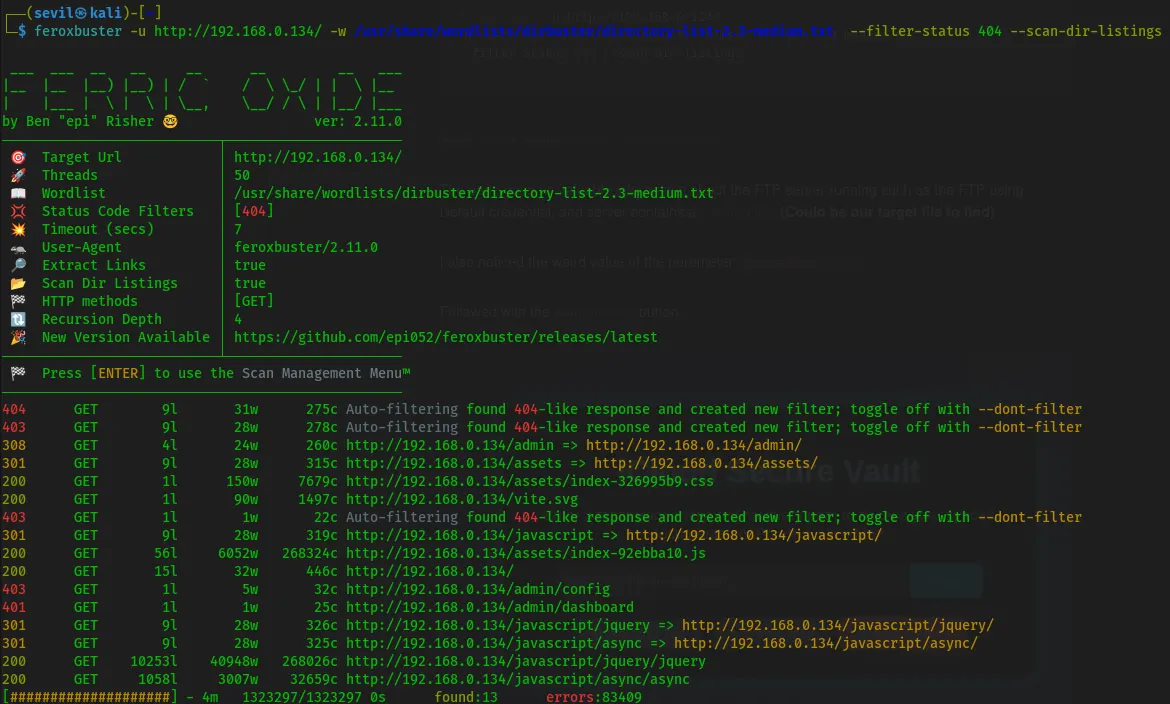Click the rocket icon next to Threads

(17, 176)
